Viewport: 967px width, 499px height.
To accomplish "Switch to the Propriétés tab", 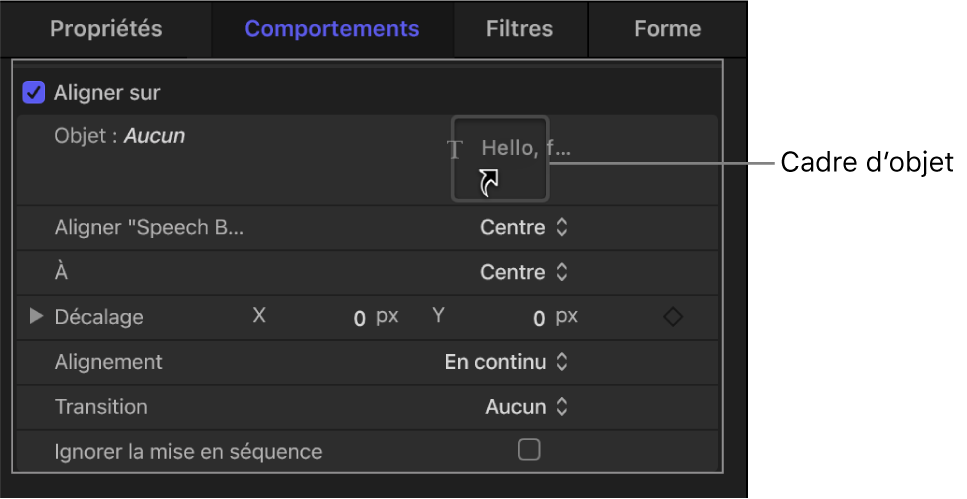I will 106,29.
